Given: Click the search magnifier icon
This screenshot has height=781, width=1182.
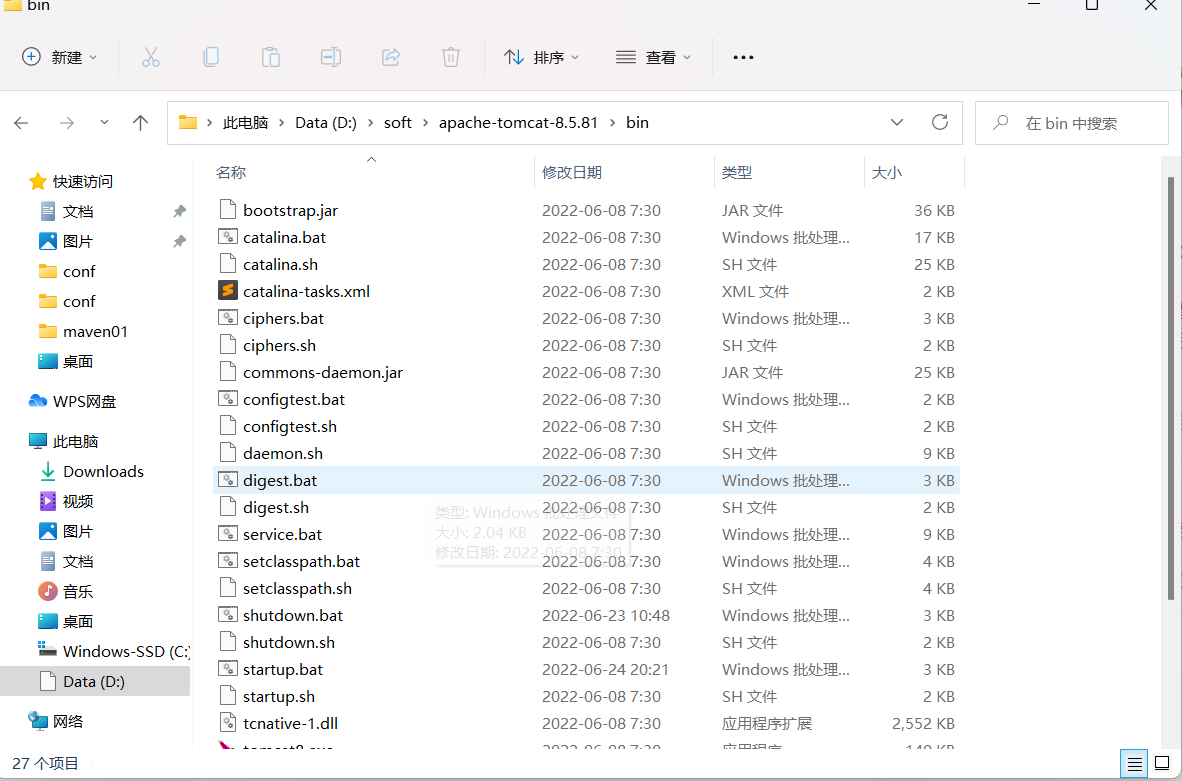Looking at the screenshot, I should tap(1000, 122).
